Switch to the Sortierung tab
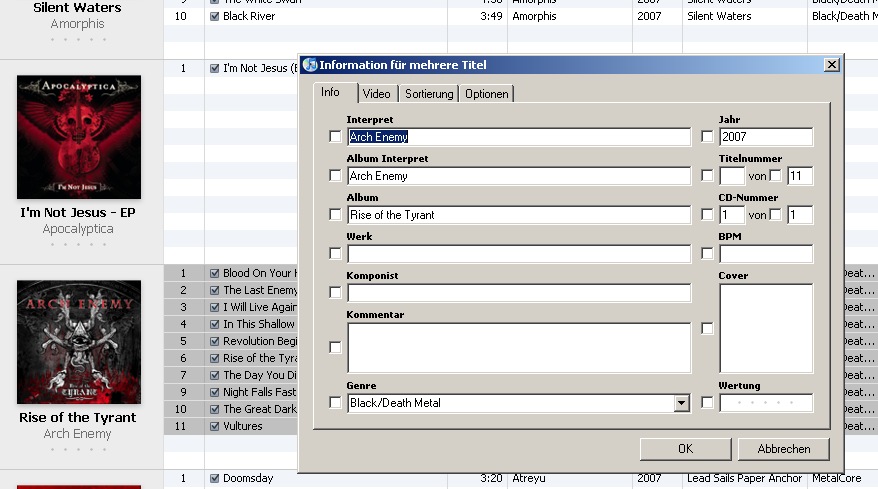 tap(429, 94)
